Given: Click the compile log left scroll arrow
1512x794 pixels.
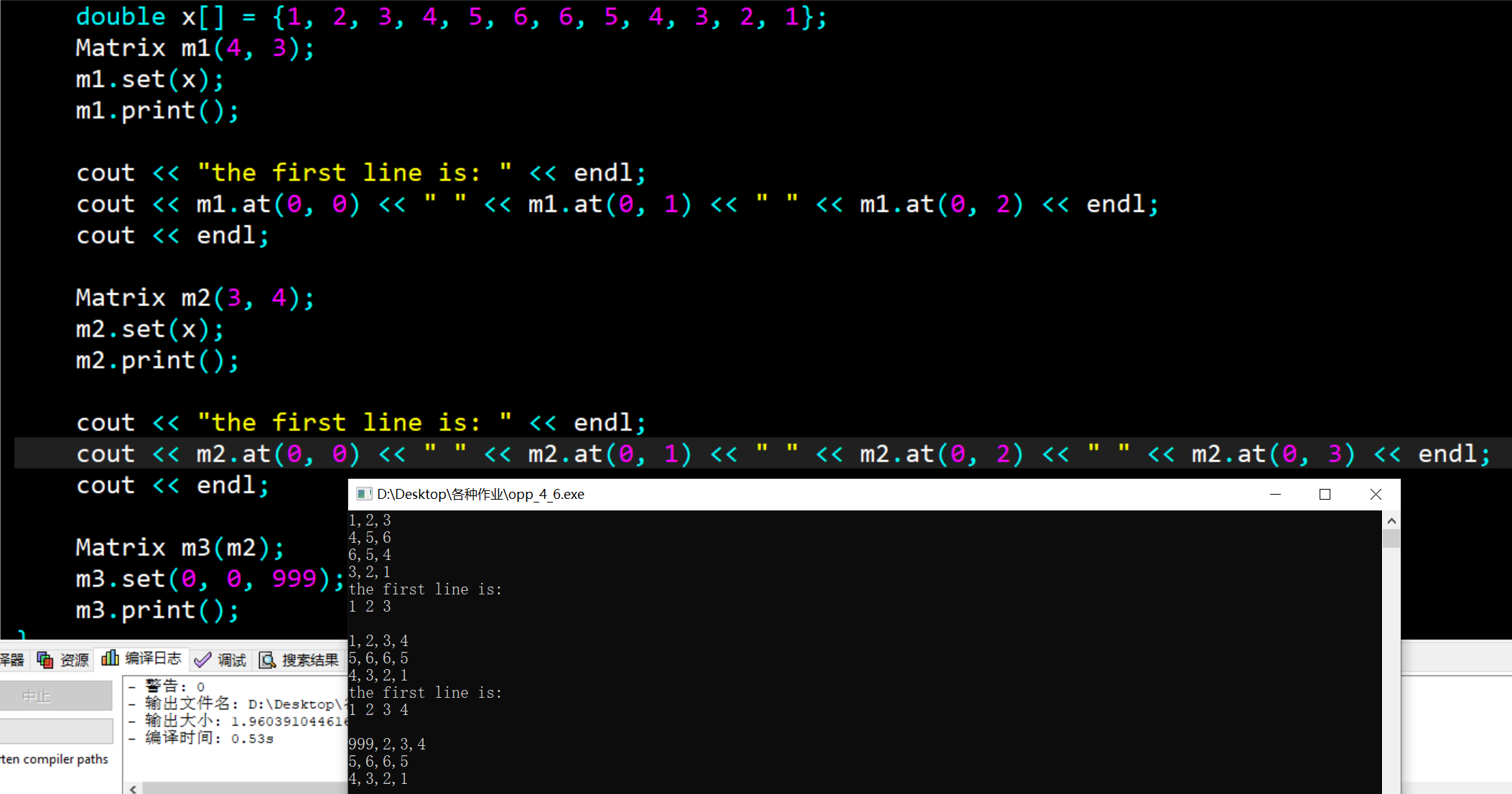Looking at the screenshot, I should [133, 788].
